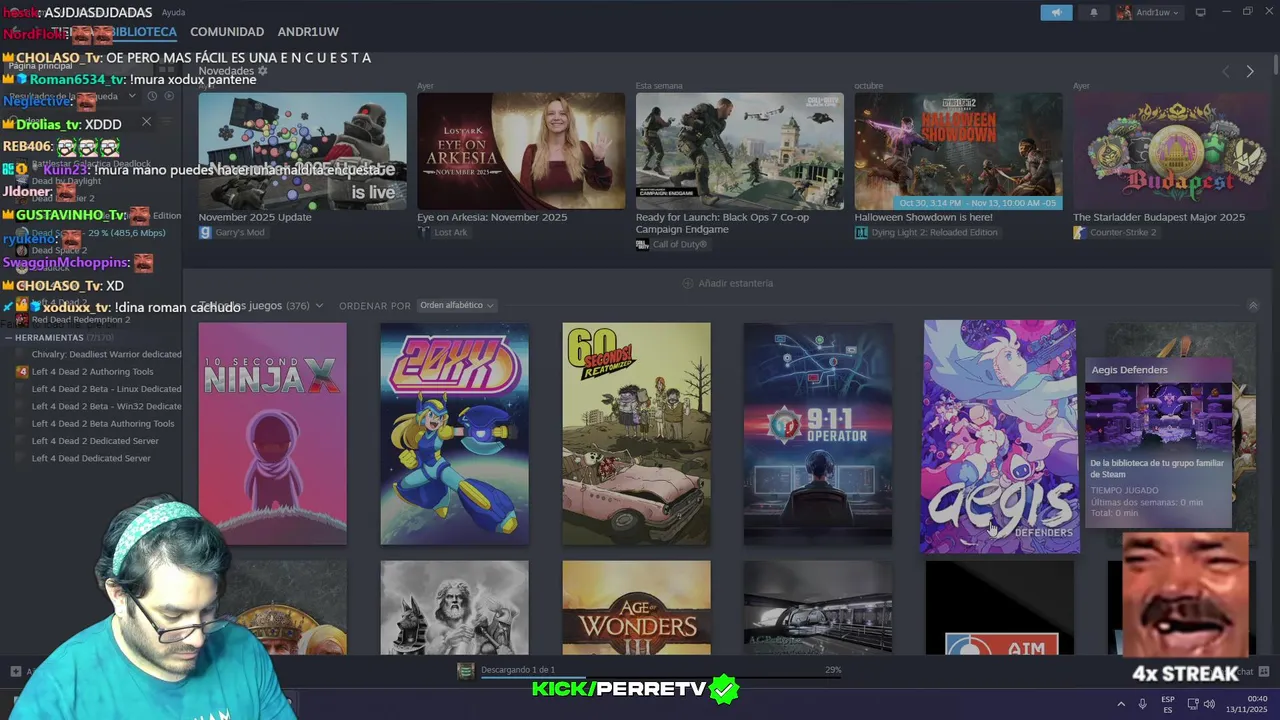
Task: Open the search results filter dropdown
Action: [131, 96]
